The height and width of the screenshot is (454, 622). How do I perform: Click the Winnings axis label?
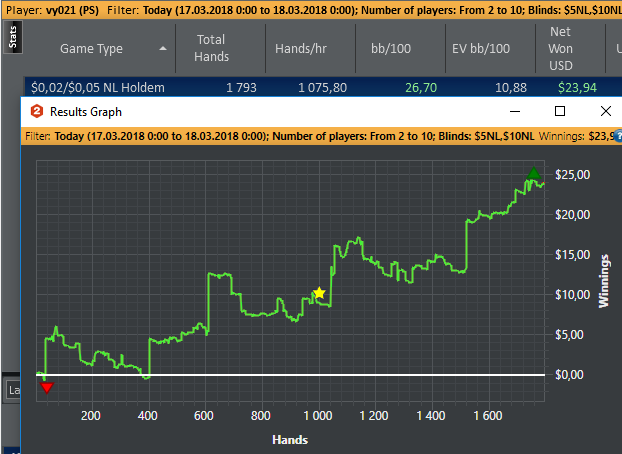(603, 281)
